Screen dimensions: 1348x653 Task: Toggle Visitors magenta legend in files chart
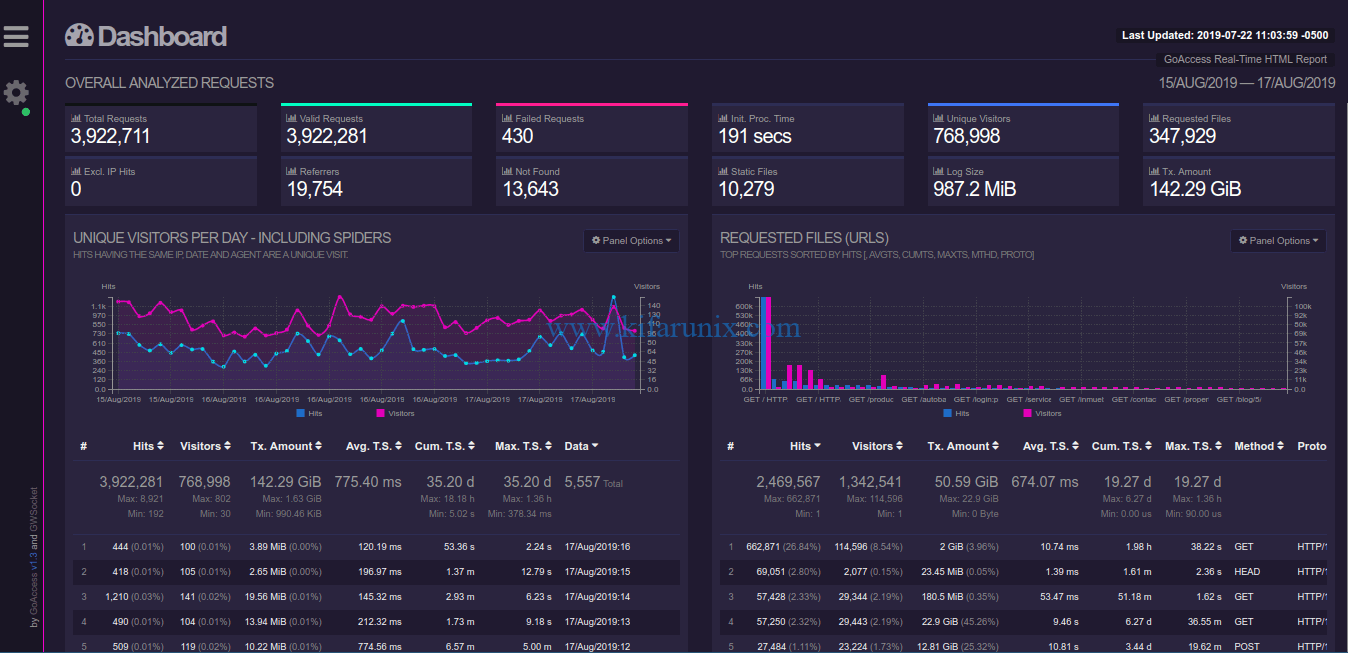point(1041,413)
